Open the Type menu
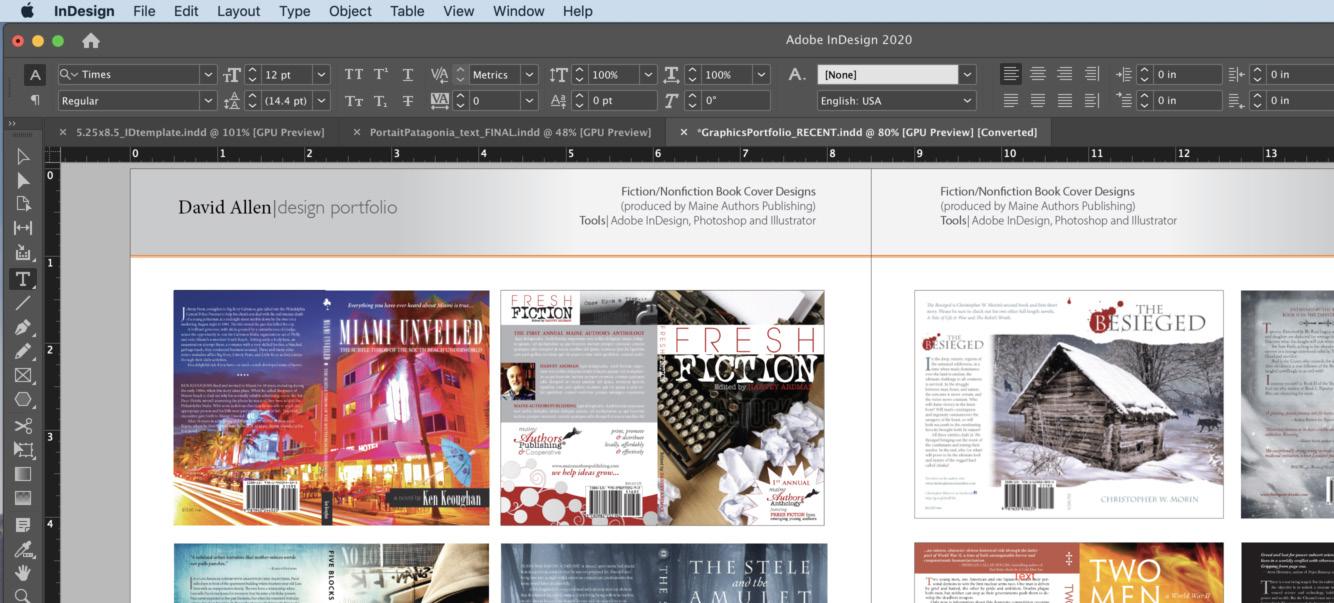Screen dimensions: 1334x603 click(x=294, y=11)
